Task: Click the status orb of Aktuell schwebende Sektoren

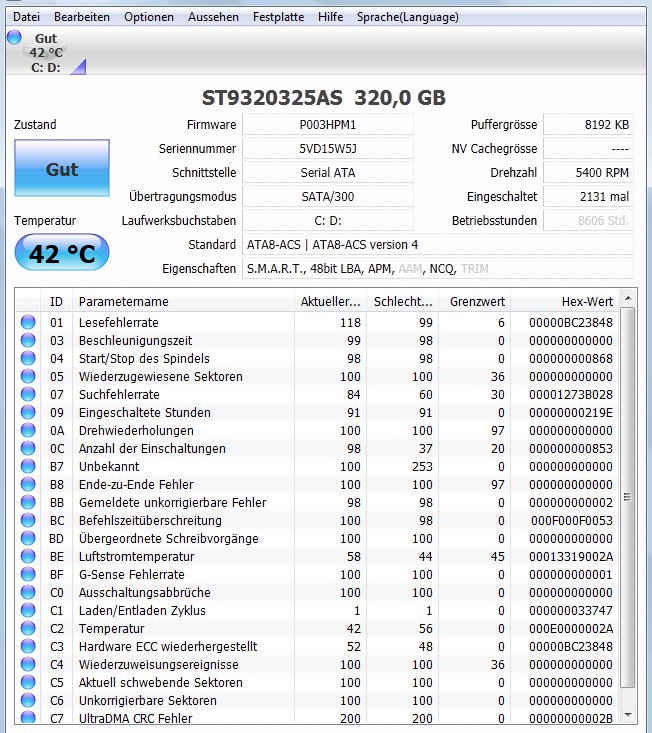Action: 28,682
